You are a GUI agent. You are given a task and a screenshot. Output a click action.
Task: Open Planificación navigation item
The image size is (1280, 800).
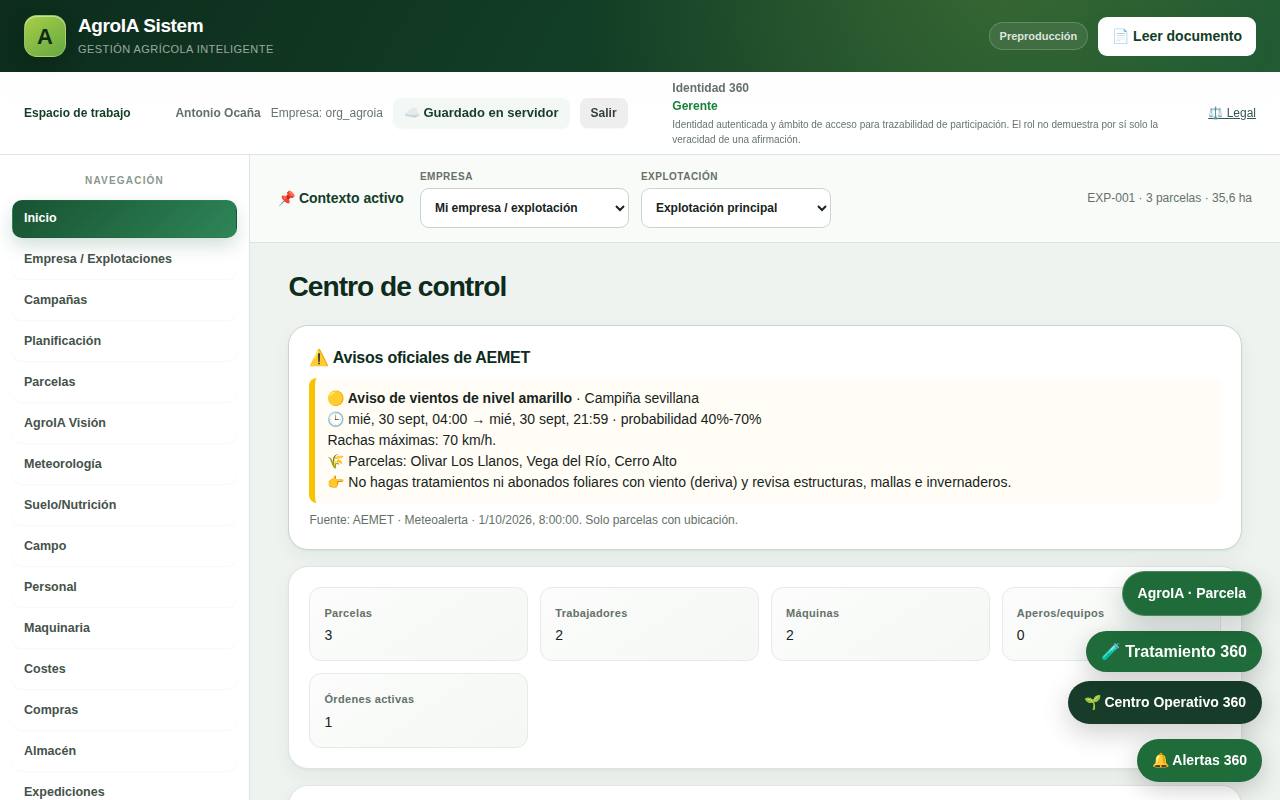124,341
